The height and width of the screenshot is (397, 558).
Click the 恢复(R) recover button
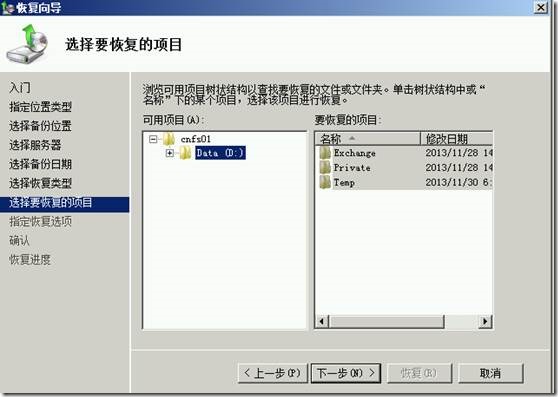pos(419,373)
